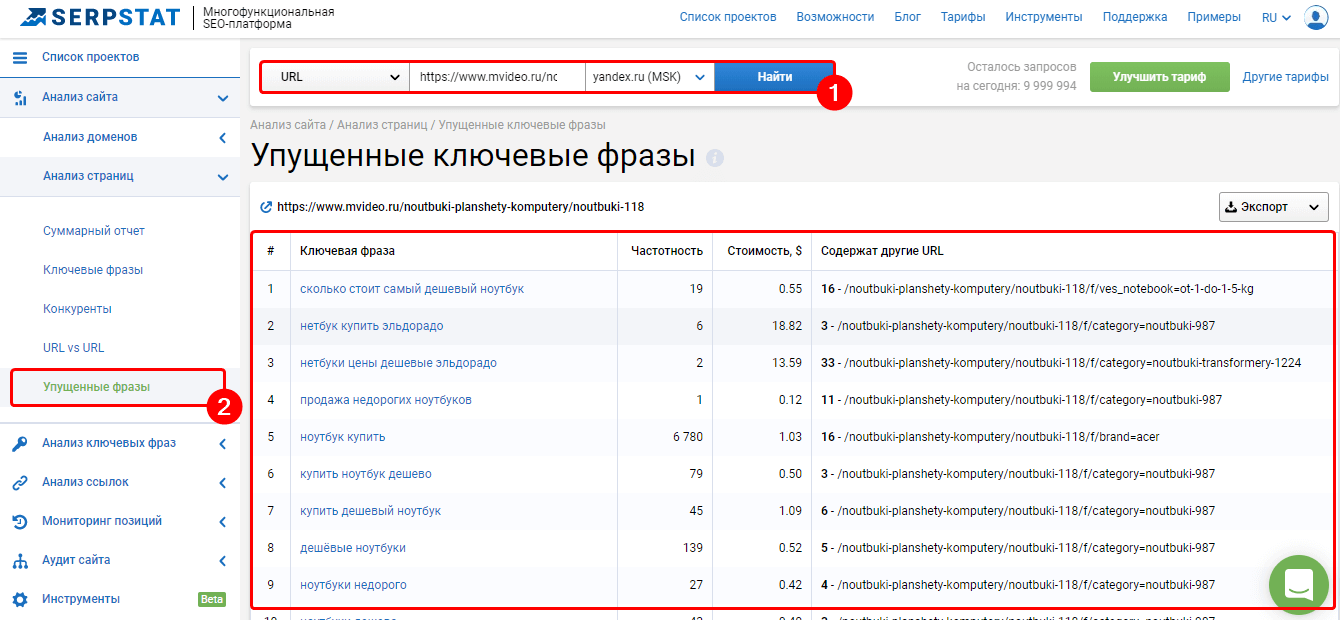This screenshot has width=1340, height=620.
Task: Open the Экспорт dropdown
Action: pyautogui.click(x=1274, y=207)
